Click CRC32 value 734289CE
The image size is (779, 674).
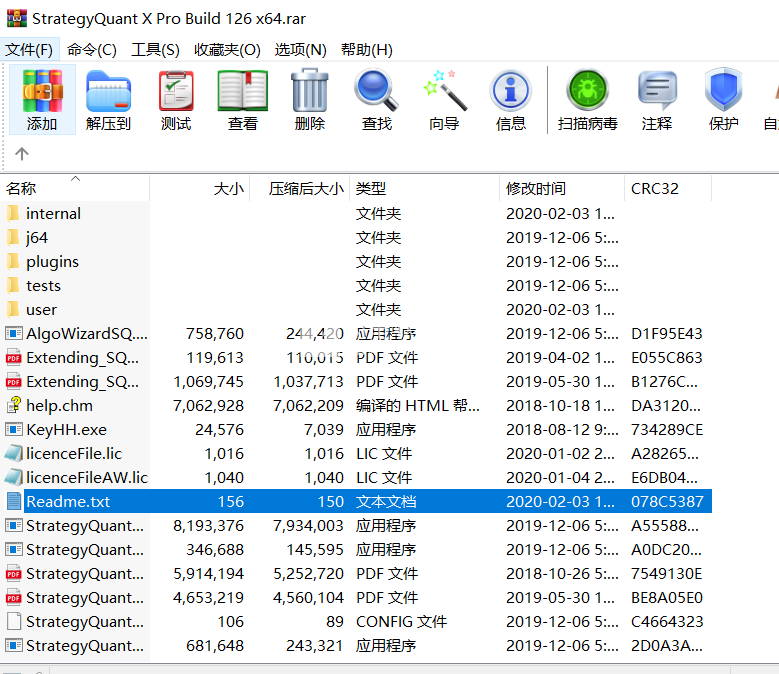point(667,429)
